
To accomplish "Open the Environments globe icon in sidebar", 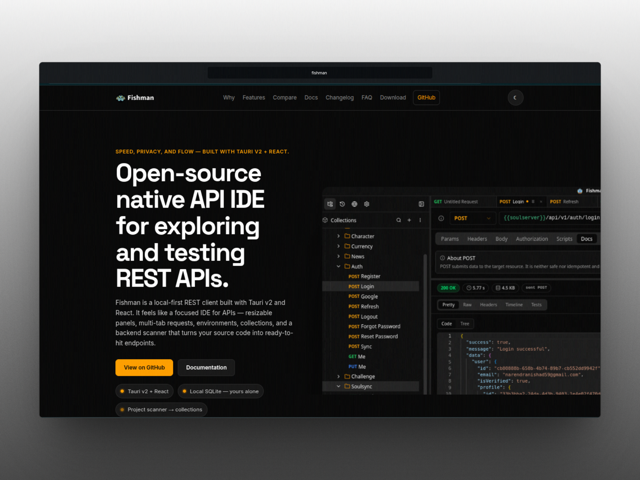I will (354, 204).
